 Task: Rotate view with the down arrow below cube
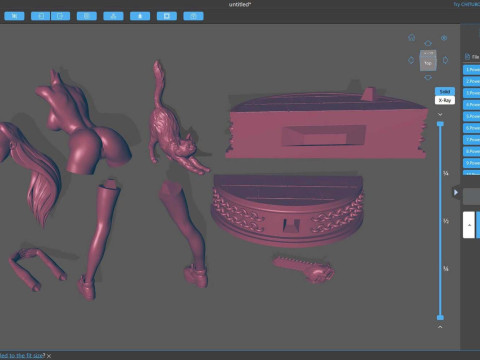pos(428,78)
